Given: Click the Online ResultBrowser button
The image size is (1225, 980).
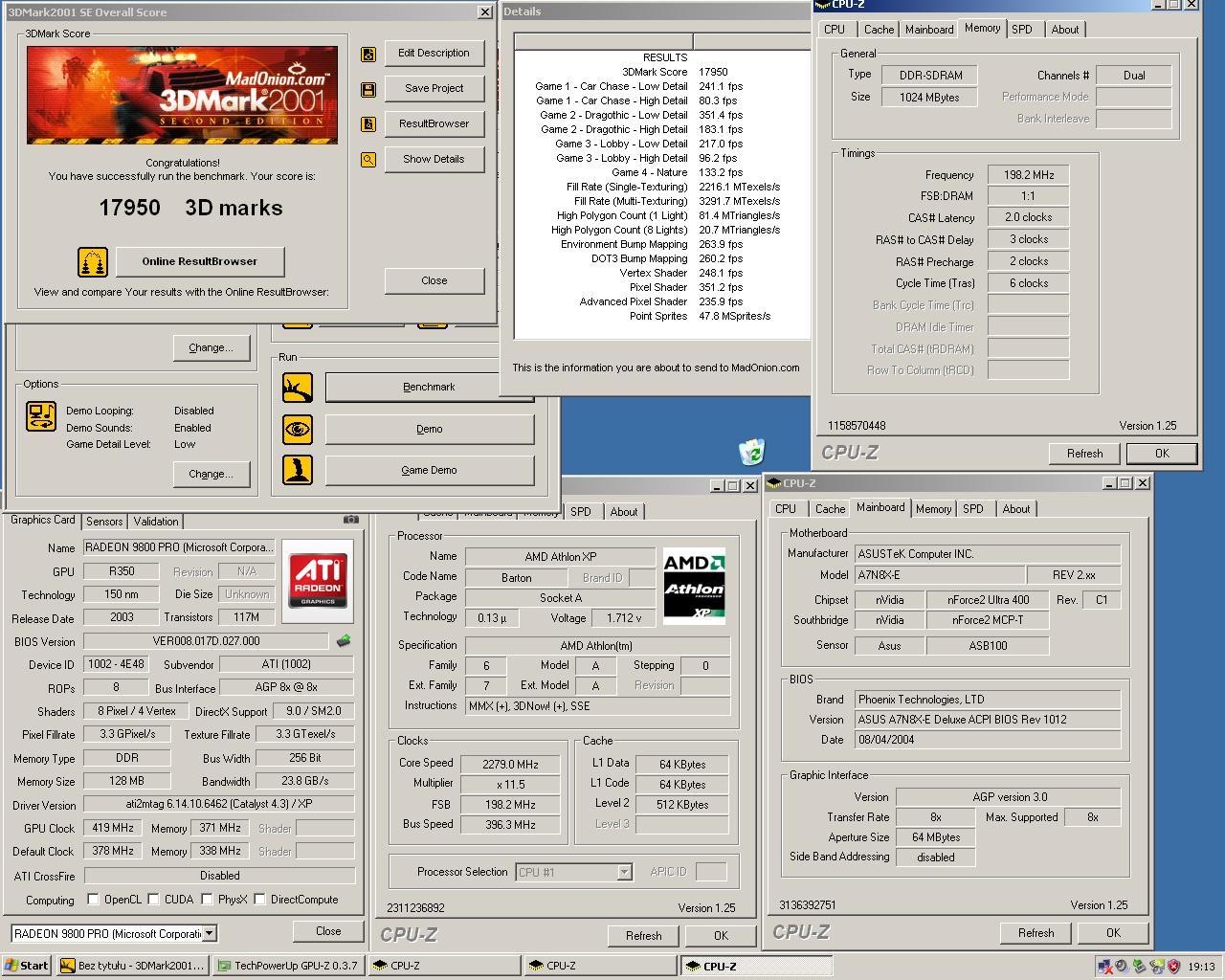Looking at the screenshot, I should pos(199,260).
